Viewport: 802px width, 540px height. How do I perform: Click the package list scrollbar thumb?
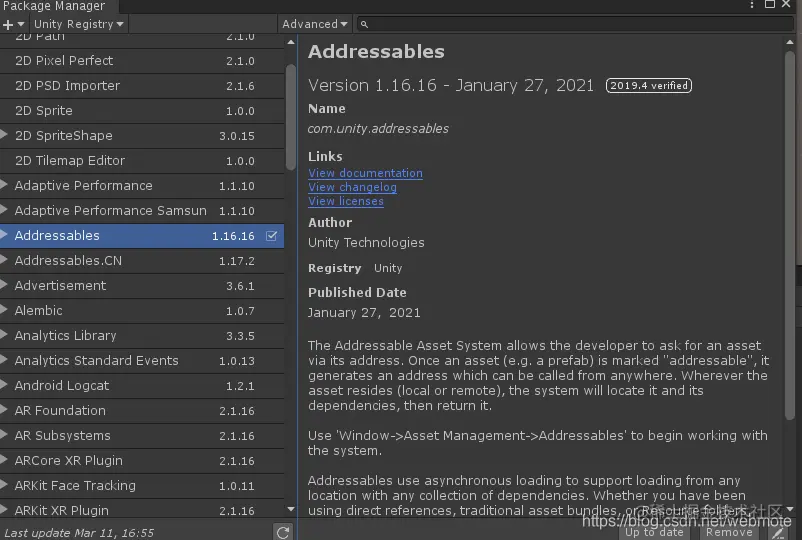click(291, 117)
